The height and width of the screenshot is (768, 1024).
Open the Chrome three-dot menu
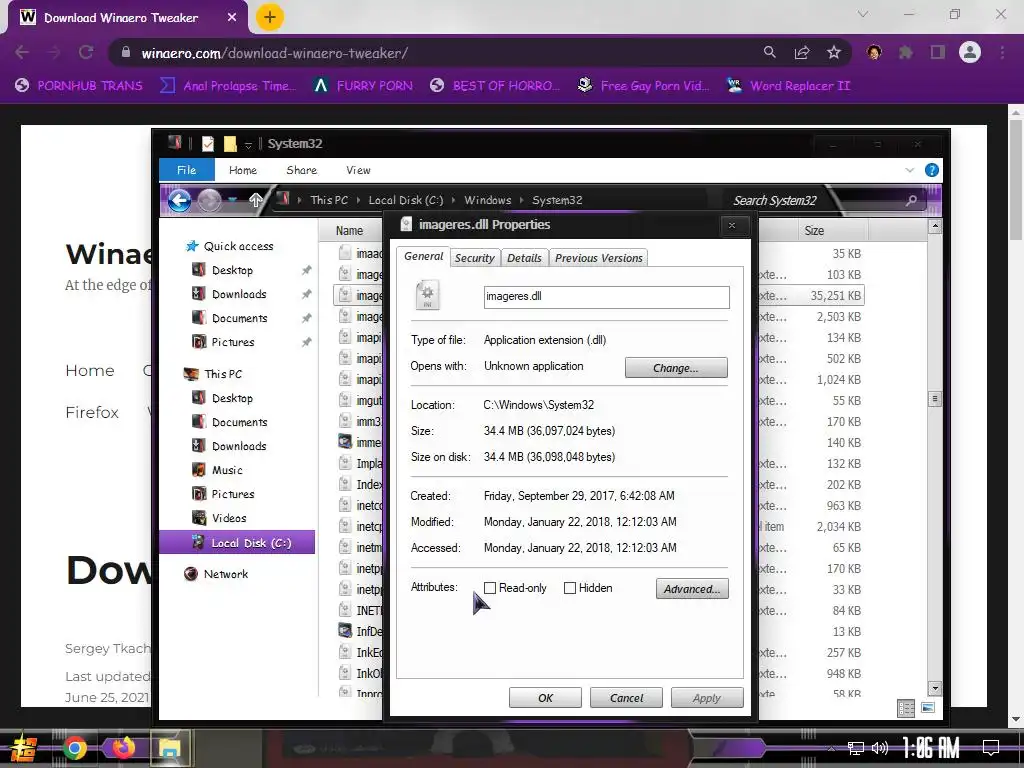click(1002, 52)
